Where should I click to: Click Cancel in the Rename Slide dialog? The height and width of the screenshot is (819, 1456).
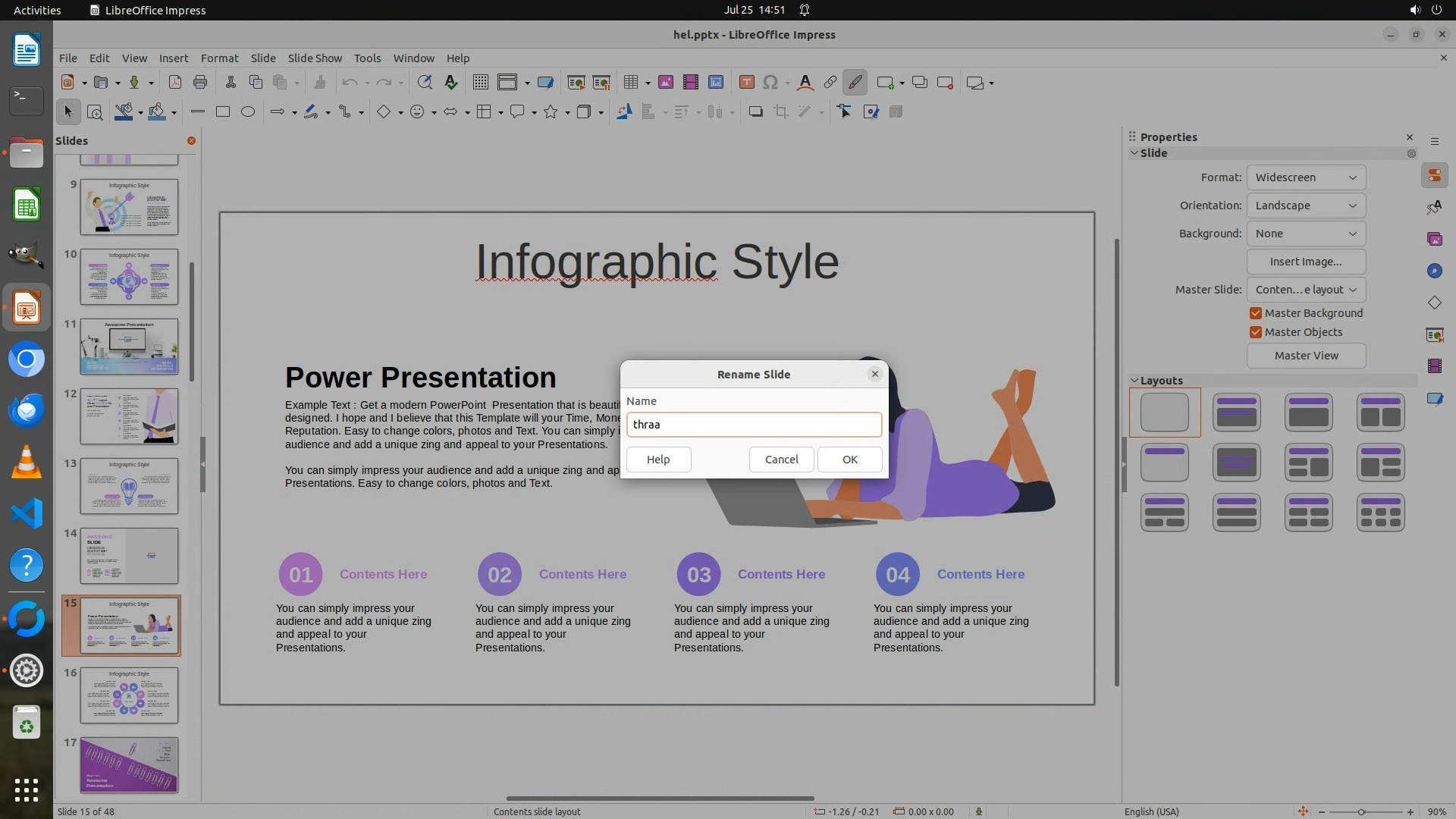781,460
